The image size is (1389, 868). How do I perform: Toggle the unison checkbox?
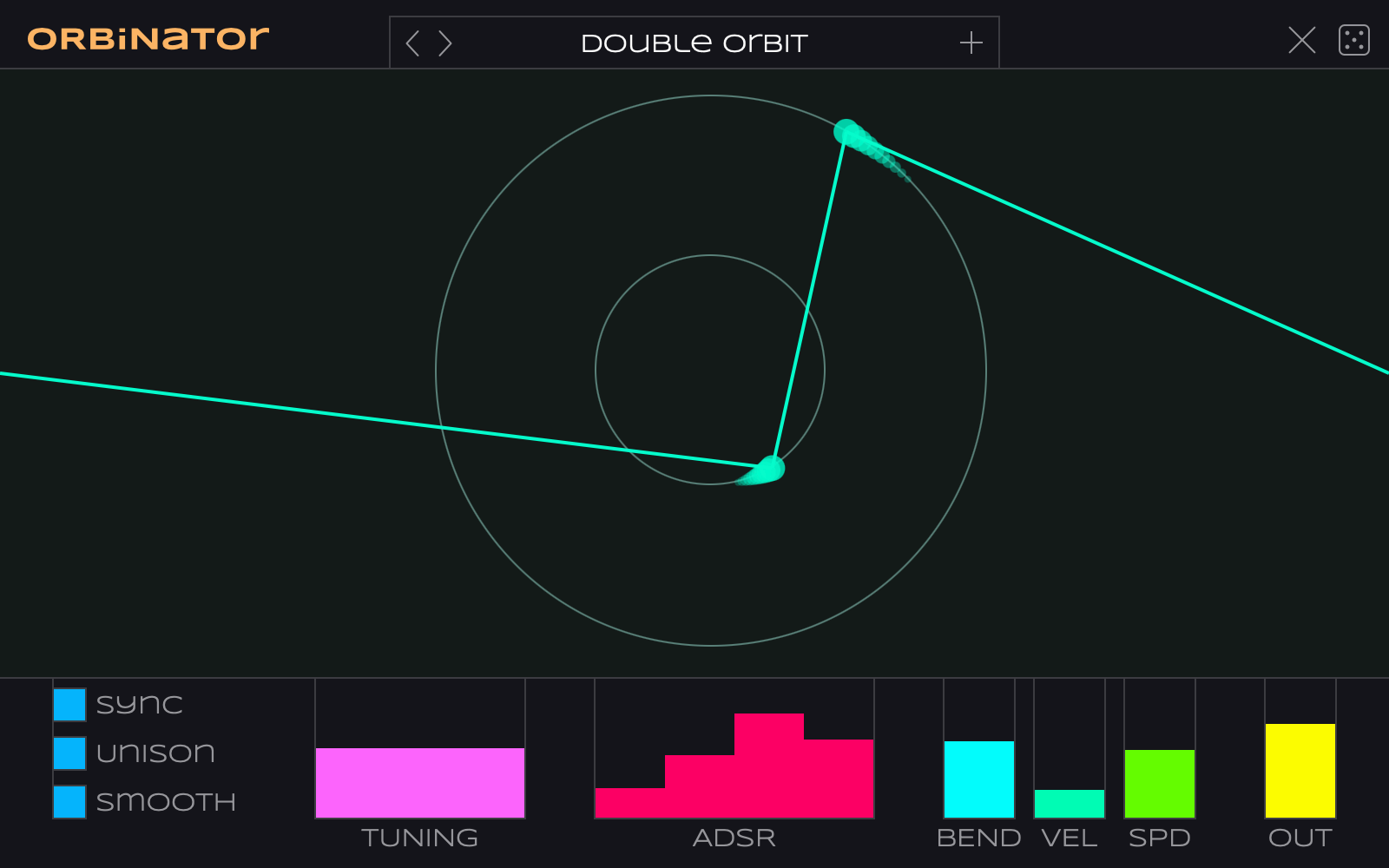pos(69,753)
